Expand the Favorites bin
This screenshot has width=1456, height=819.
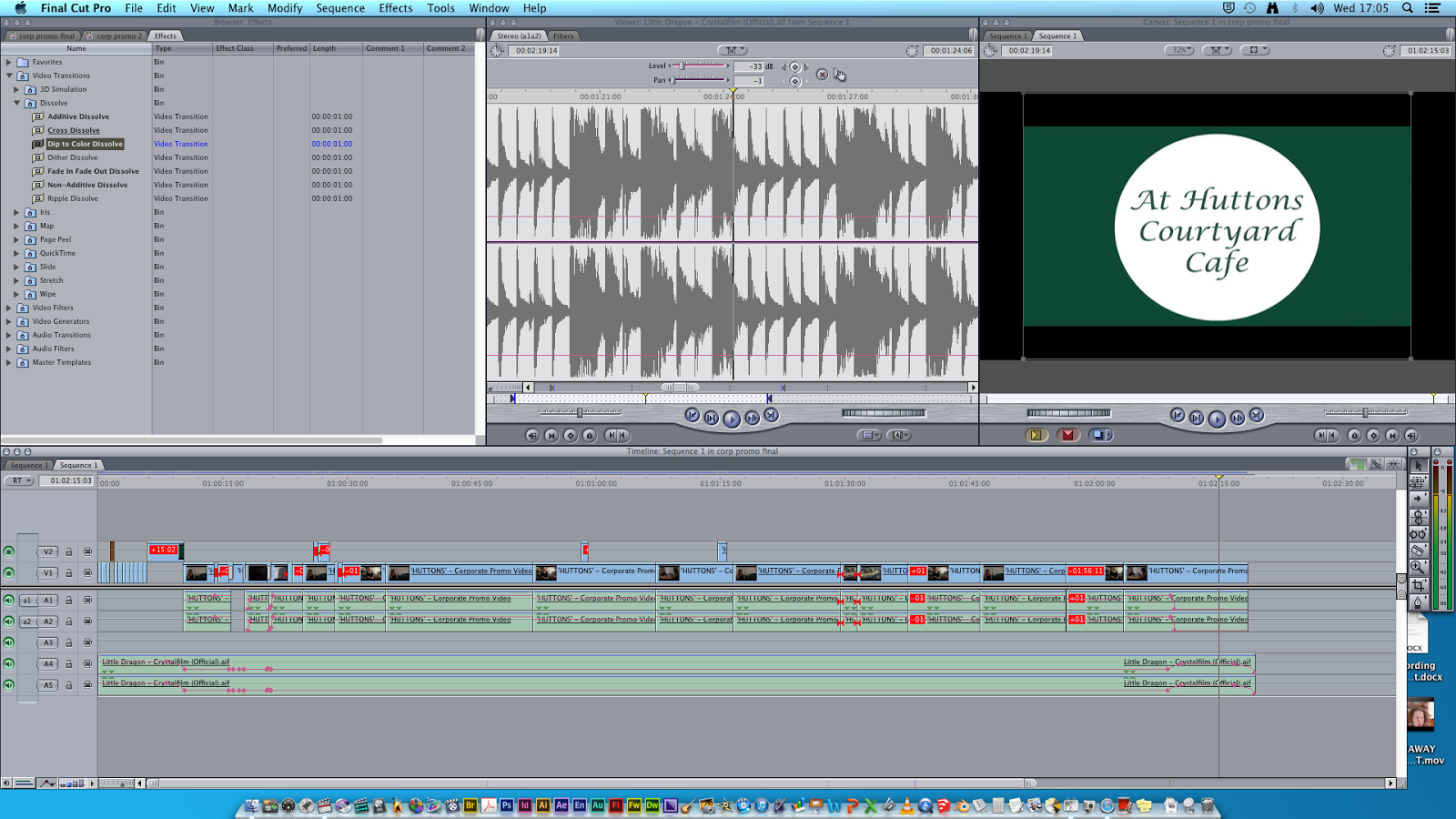click(9, 62)
